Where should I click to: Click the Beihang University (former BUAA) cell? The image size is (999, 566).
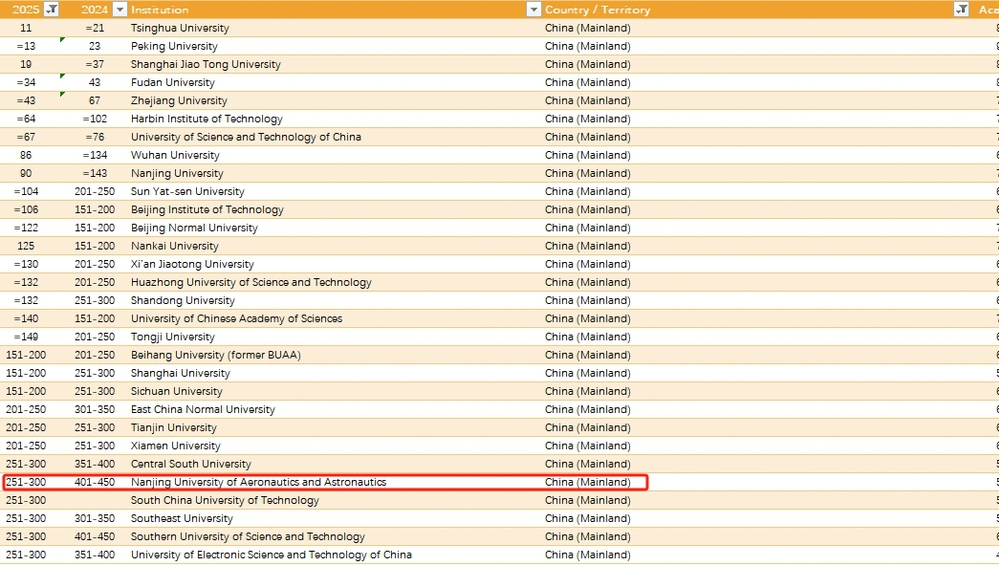[216, 355]
